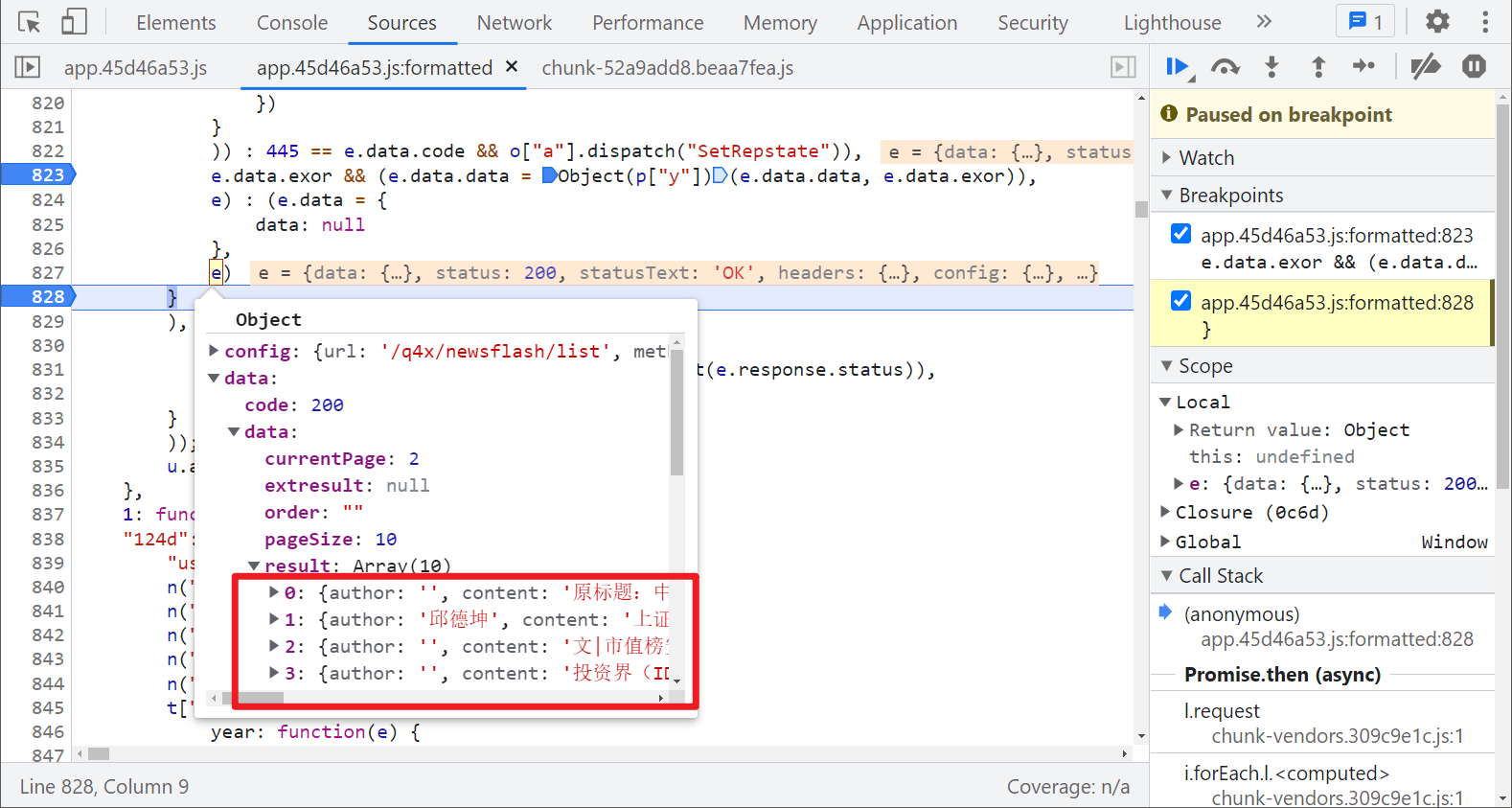Resume script execution

pyautogui.click(x=1178, y=67)
